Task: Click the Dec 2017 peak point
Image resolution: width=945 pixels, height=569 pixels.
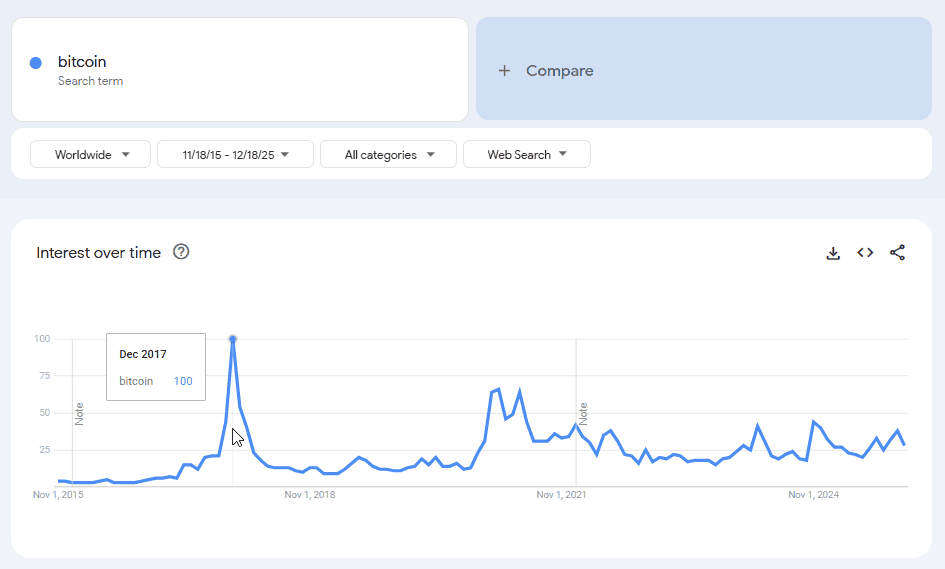Action: pyautogui.click(x=233, y=339)
